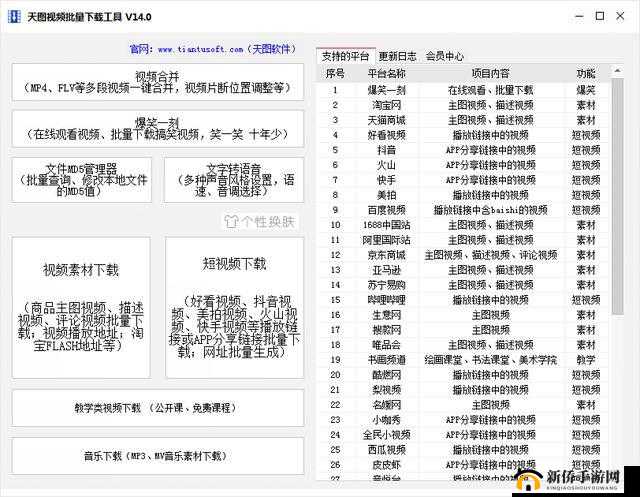
Task: Open the 视频素材下载 module
Action: (x=81, y=308)
